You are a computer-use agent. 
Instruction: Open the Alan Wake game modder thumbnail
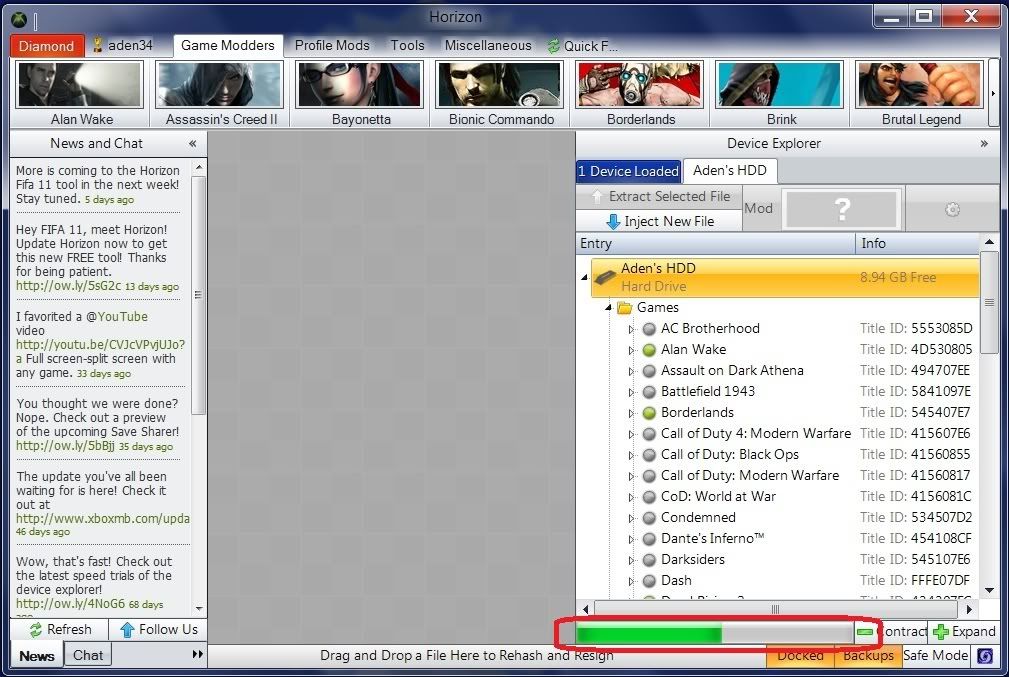click(80, 85)
